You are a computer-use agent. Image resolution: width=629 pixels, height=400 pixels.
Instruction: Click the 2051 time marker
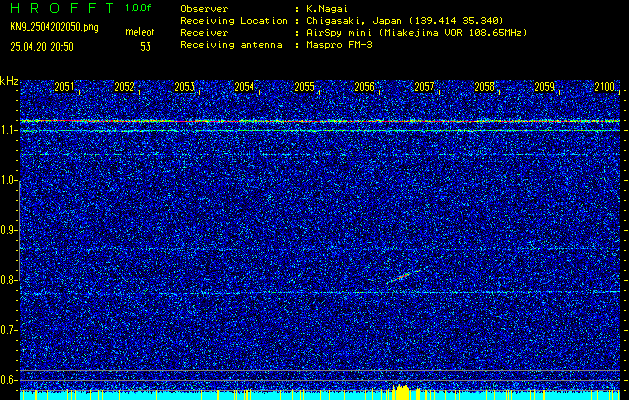(64, 87)
